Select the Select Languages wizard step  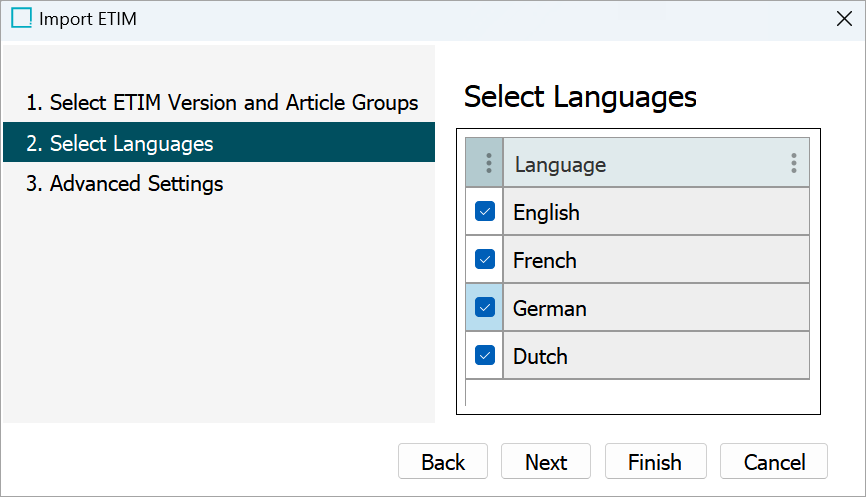(x=132, y=143)
